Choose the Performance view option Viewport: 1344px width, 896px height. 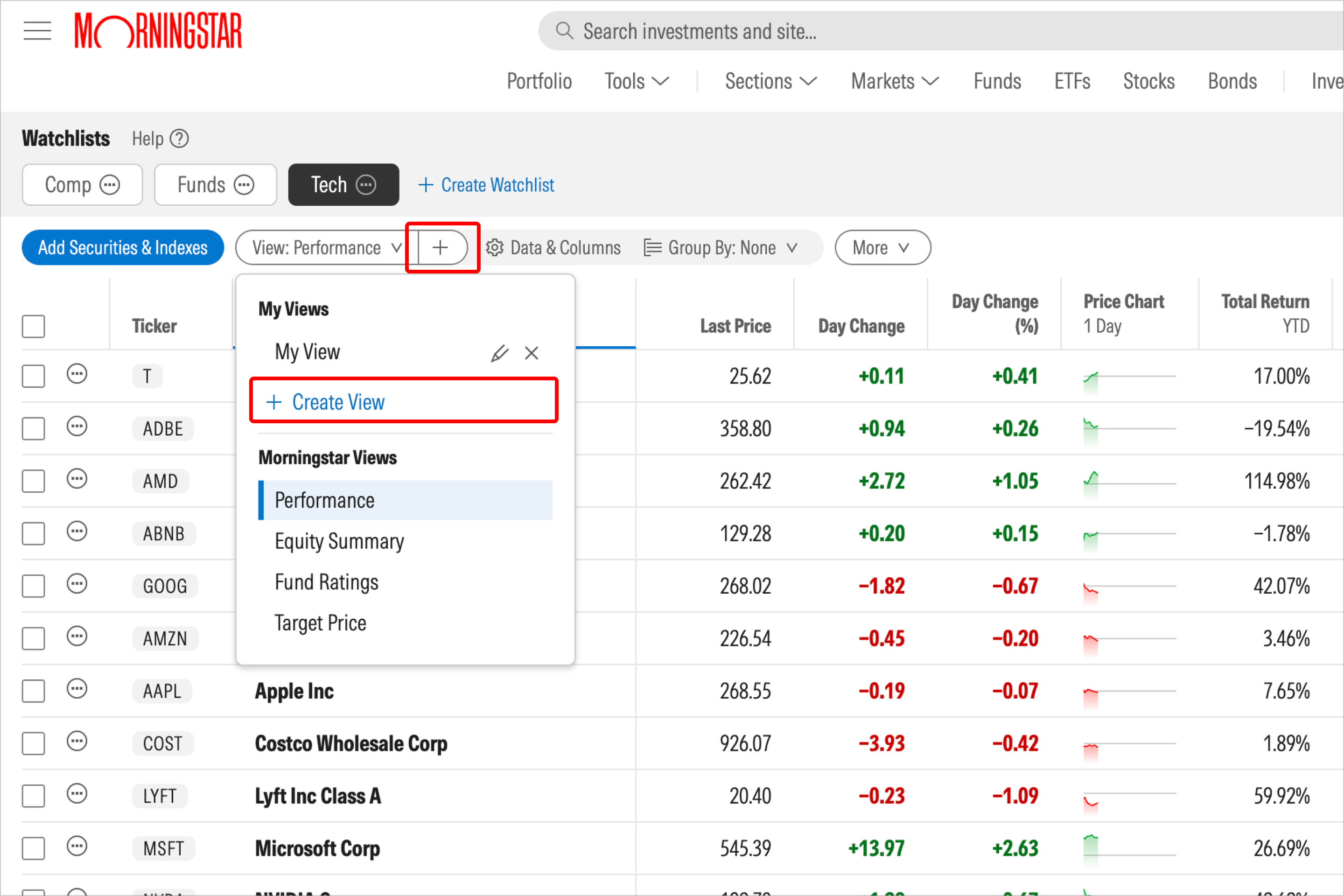pos(405,501)
